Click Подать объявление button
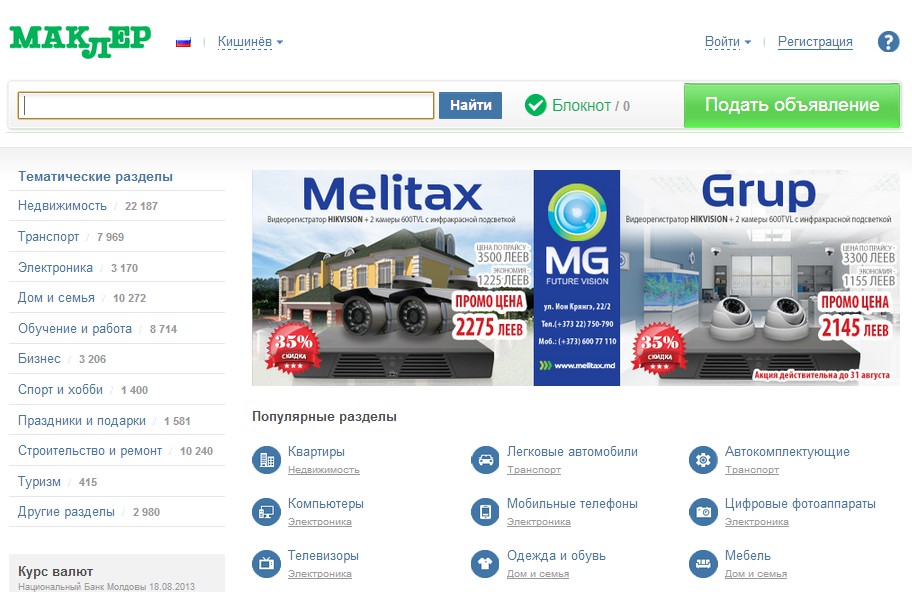Viewport: 912px width, 592px height. [x=792, y=105]
